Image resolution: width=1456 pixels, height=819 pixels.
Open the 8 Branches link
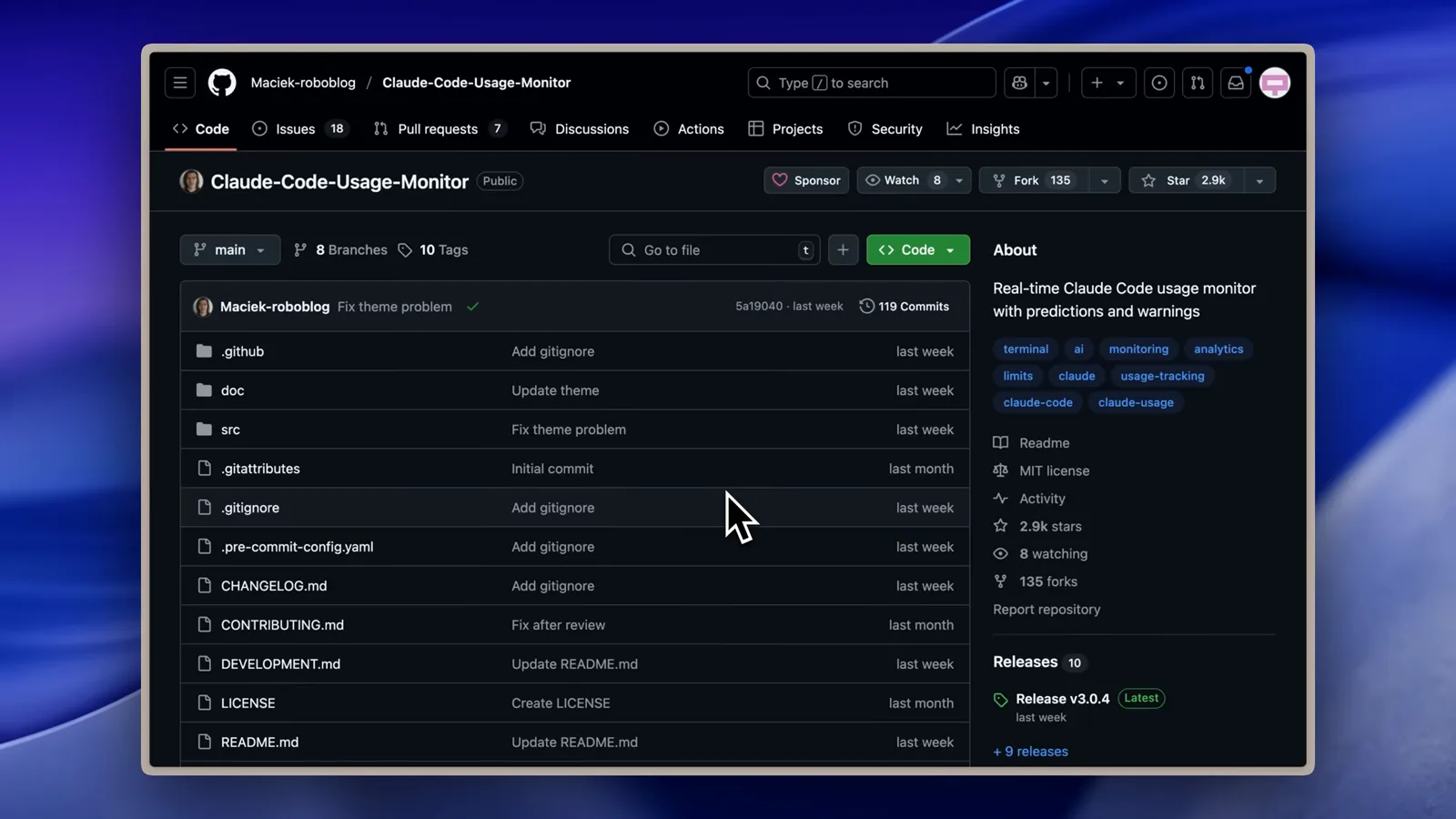pos(340,249)
